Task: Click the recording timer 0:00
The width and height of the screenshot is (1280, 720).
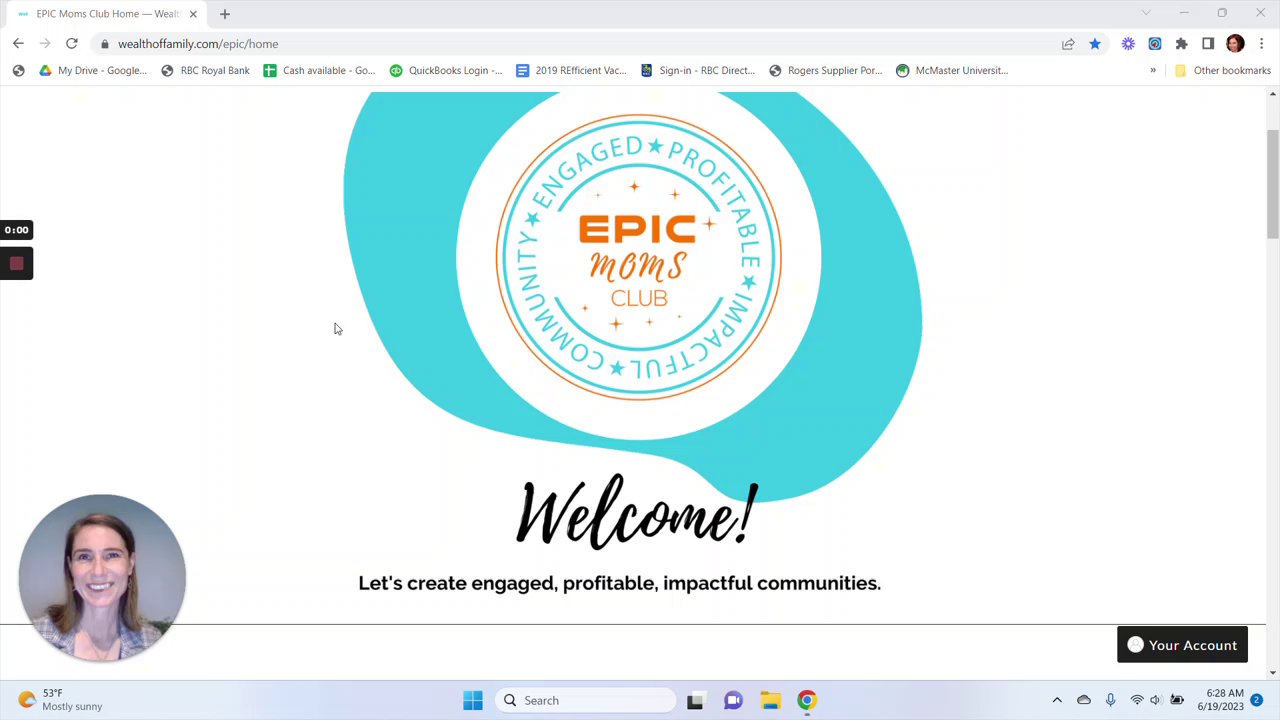Action: click(x=16, y=230)
